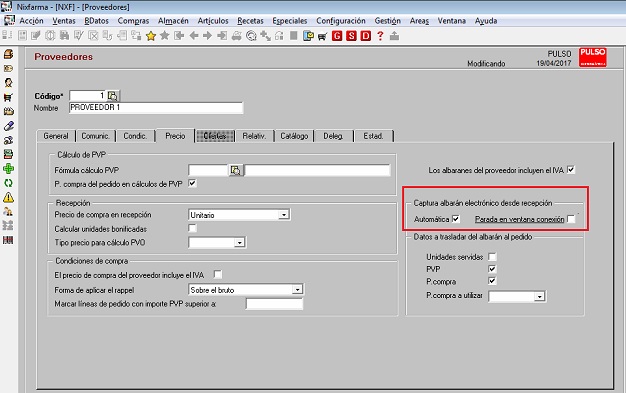The height and width of the screenshot is (393, 626).
Task: Click the gray star toolbar icon
Action: (x=164, y=36)
